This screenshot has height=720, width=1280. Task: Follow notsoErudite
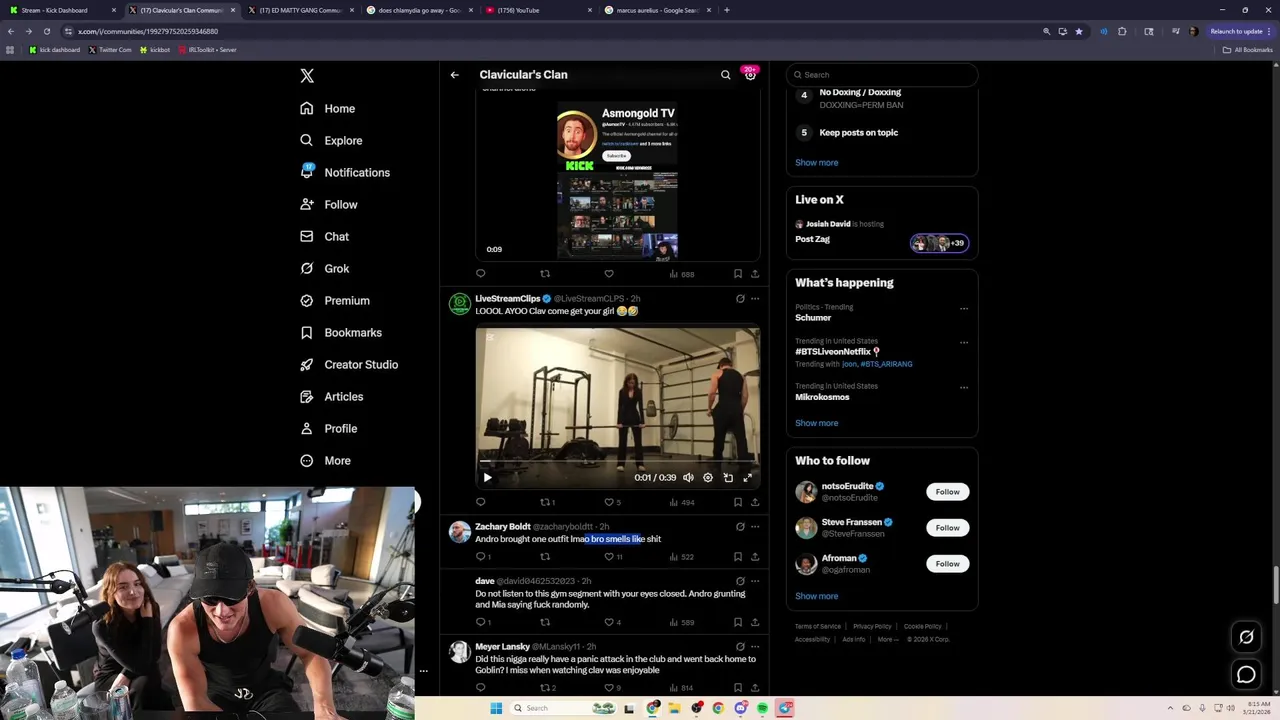[x=947, y=492]
